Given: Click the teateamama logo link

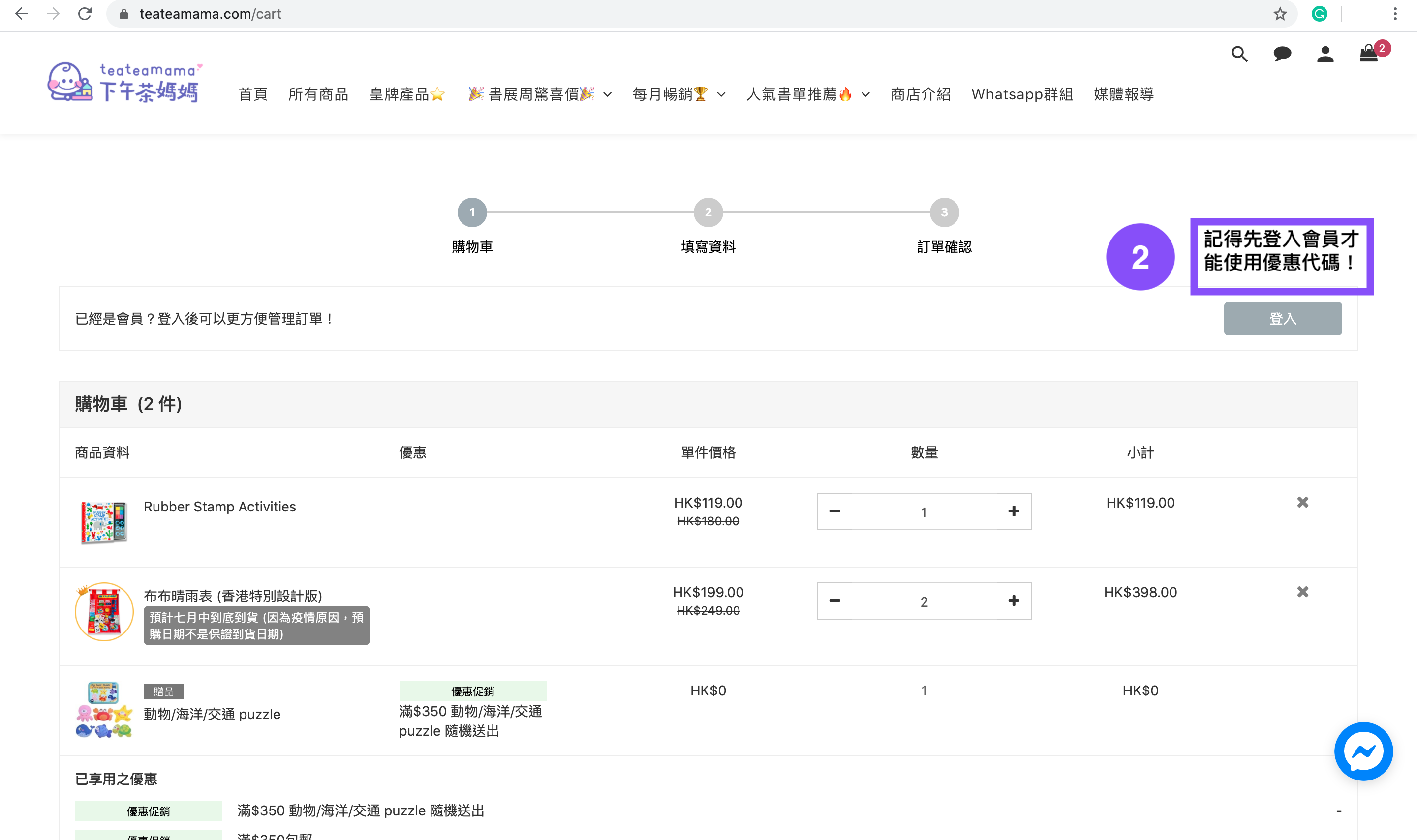Looking at the screenshot, I should tap(124, 83).
